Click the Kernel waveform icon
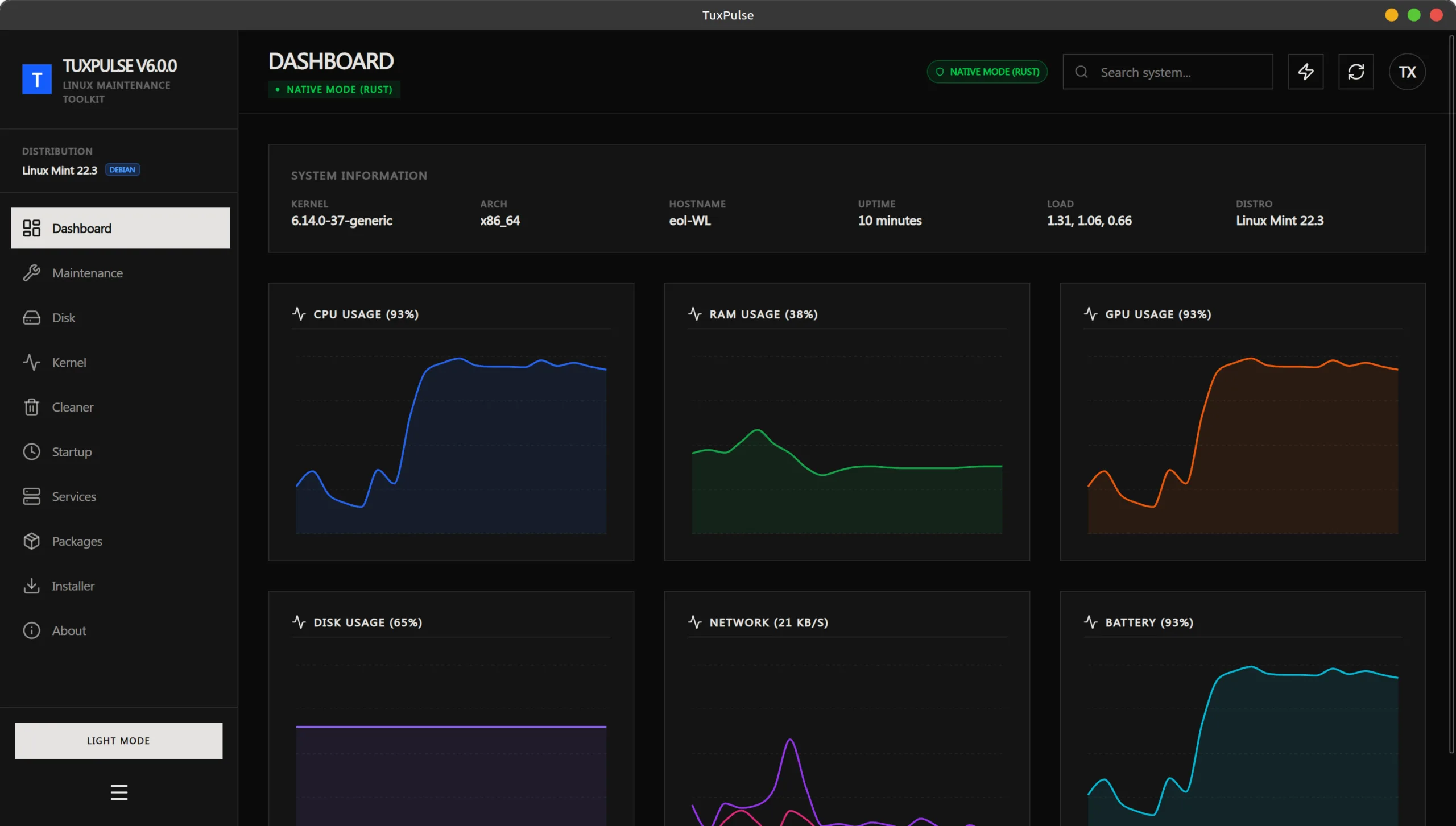This screenshot has height=826, width=1456. tap(31, 362)
